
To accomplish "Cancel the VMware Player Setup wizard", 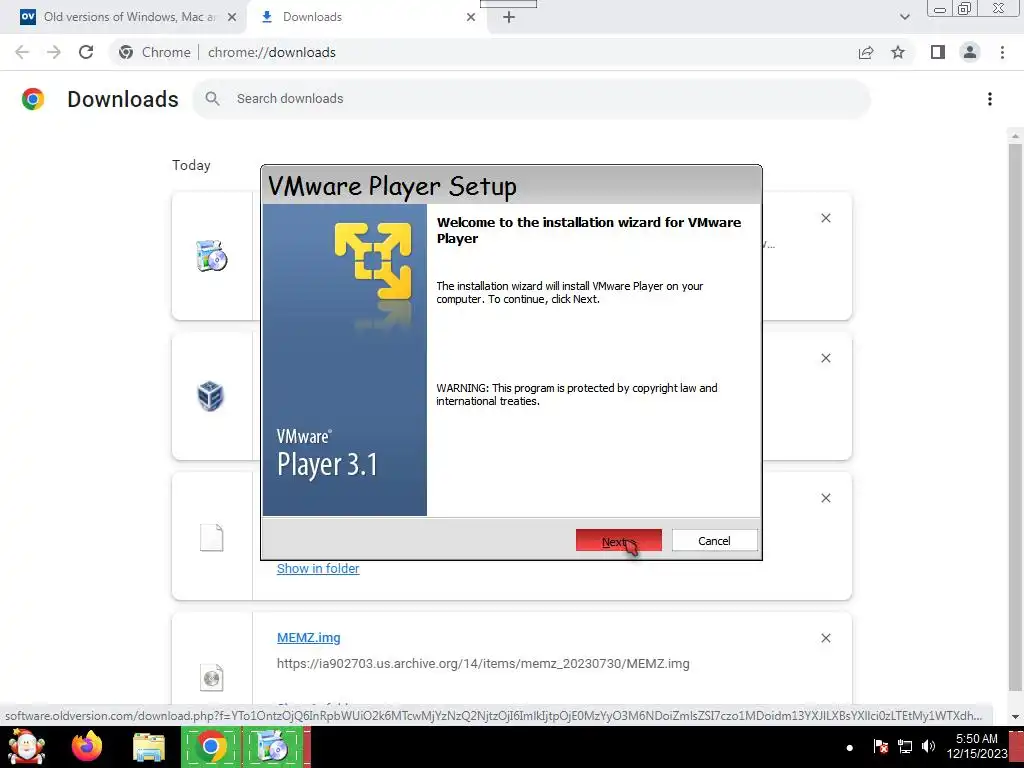I will point(714,540).
